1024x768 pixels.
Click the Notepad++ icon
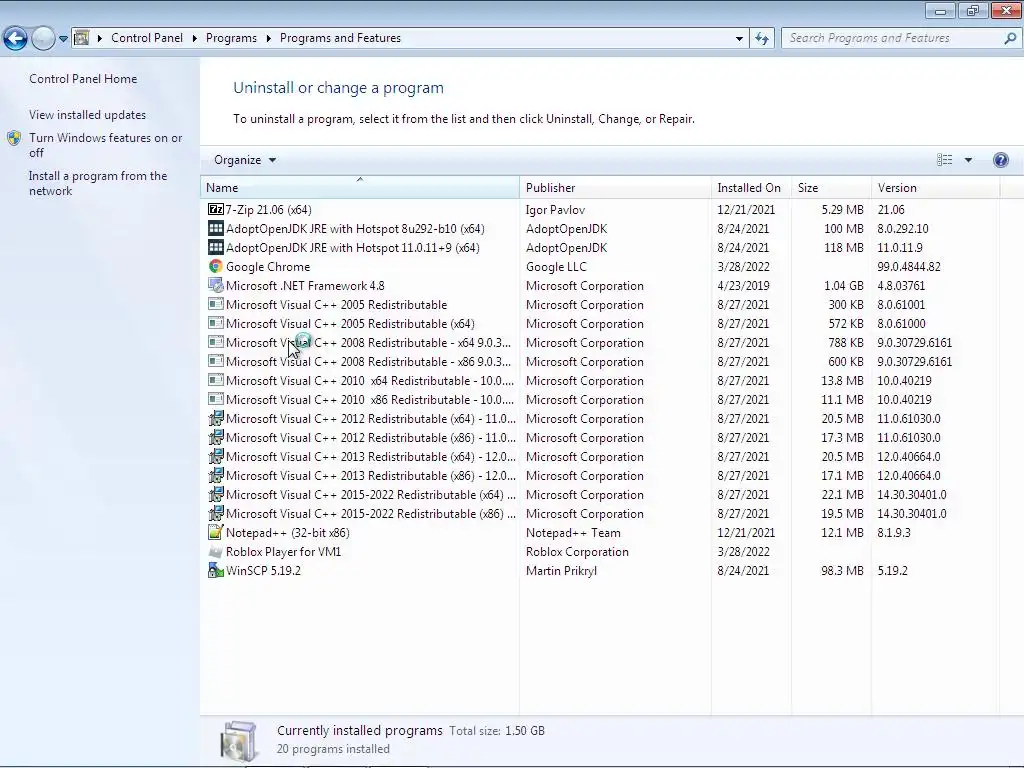click(216, 532)
